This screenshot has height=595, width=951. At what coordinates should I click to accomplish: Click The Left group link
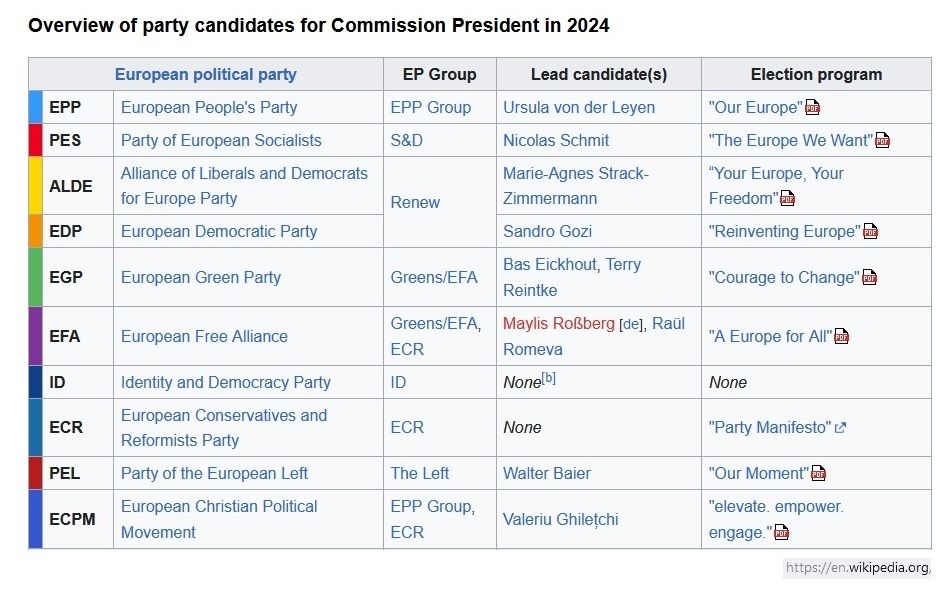point(420,473)
